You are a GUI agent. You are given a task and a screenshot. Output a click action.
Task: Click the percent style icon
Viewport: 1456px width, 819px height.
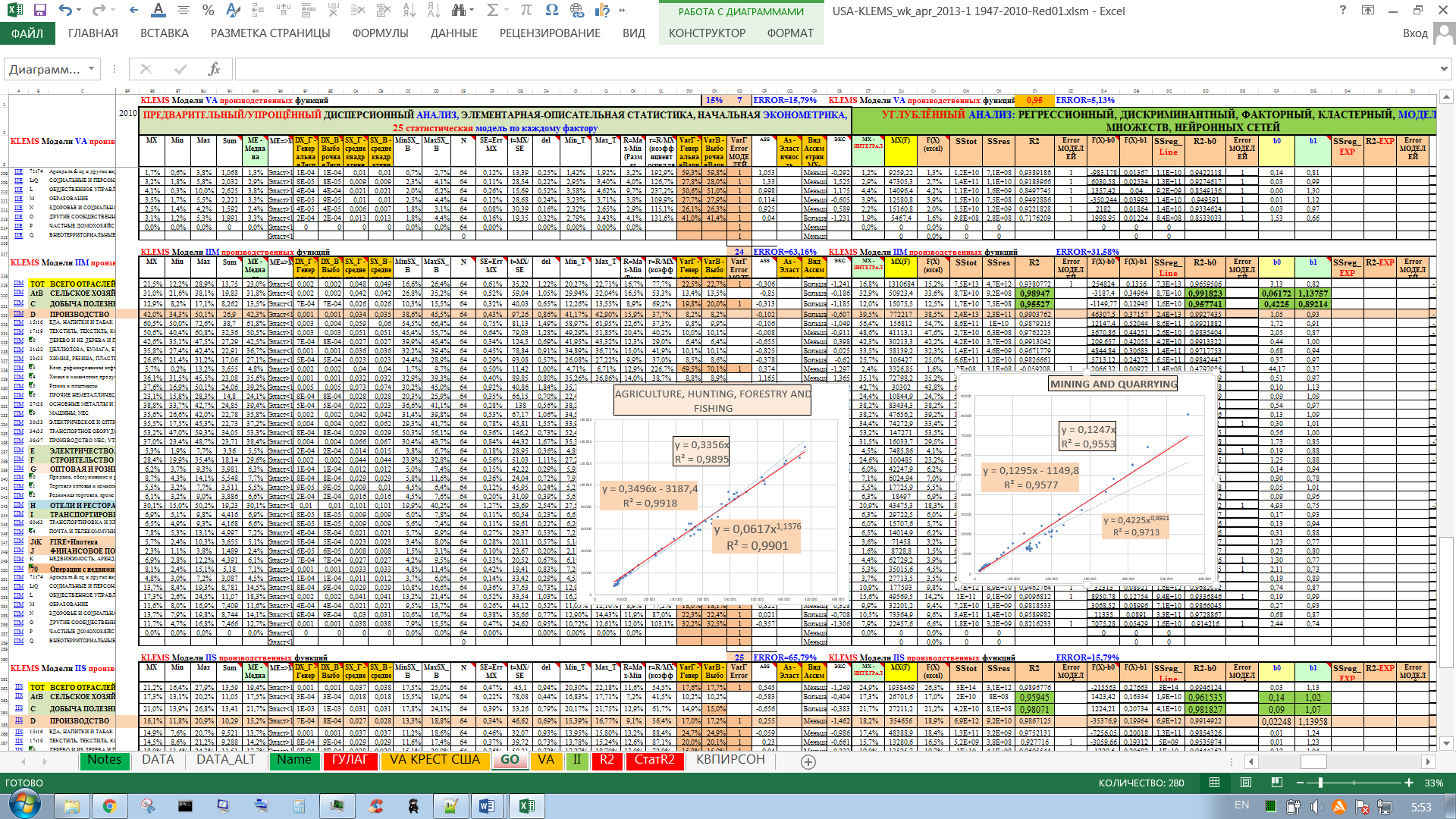tap(208, 11)
